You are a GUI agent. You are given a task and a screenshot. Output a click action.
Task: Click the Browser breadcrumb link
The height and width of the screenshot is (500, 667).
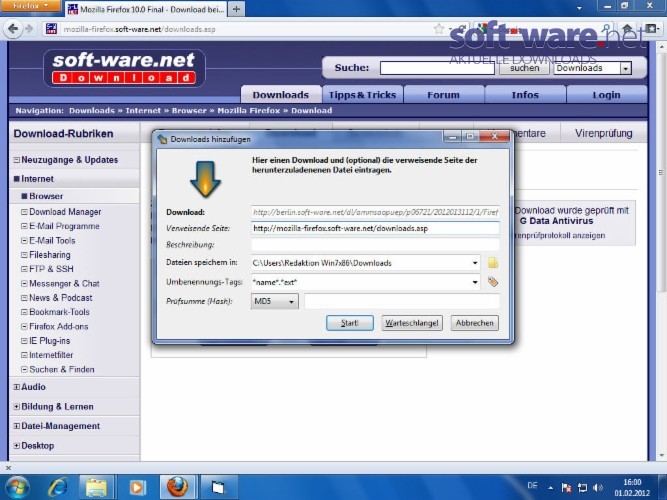189,111
